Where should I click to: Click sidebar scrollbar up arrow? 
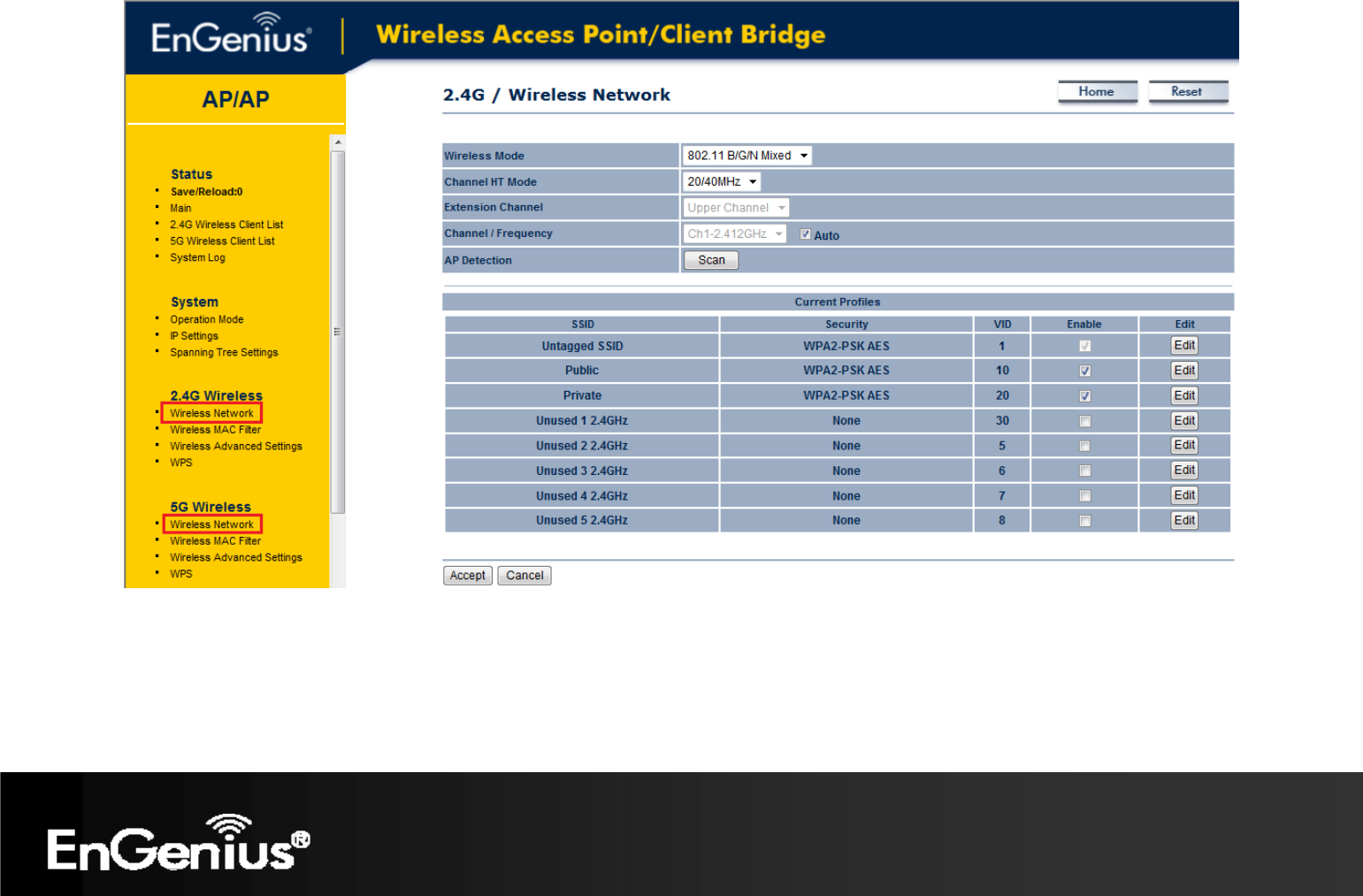click(338, 142)
